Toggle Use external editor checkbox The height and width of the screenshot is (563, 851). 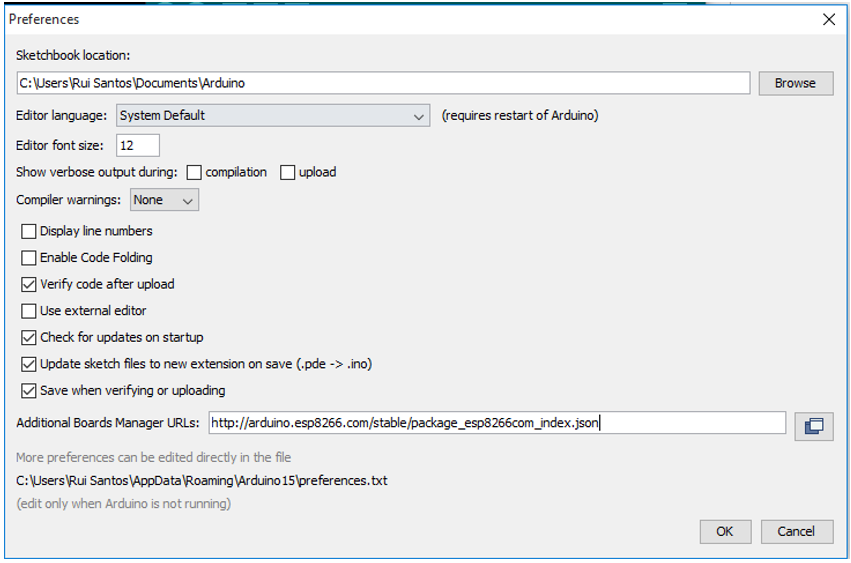click(x=29, y=311)
